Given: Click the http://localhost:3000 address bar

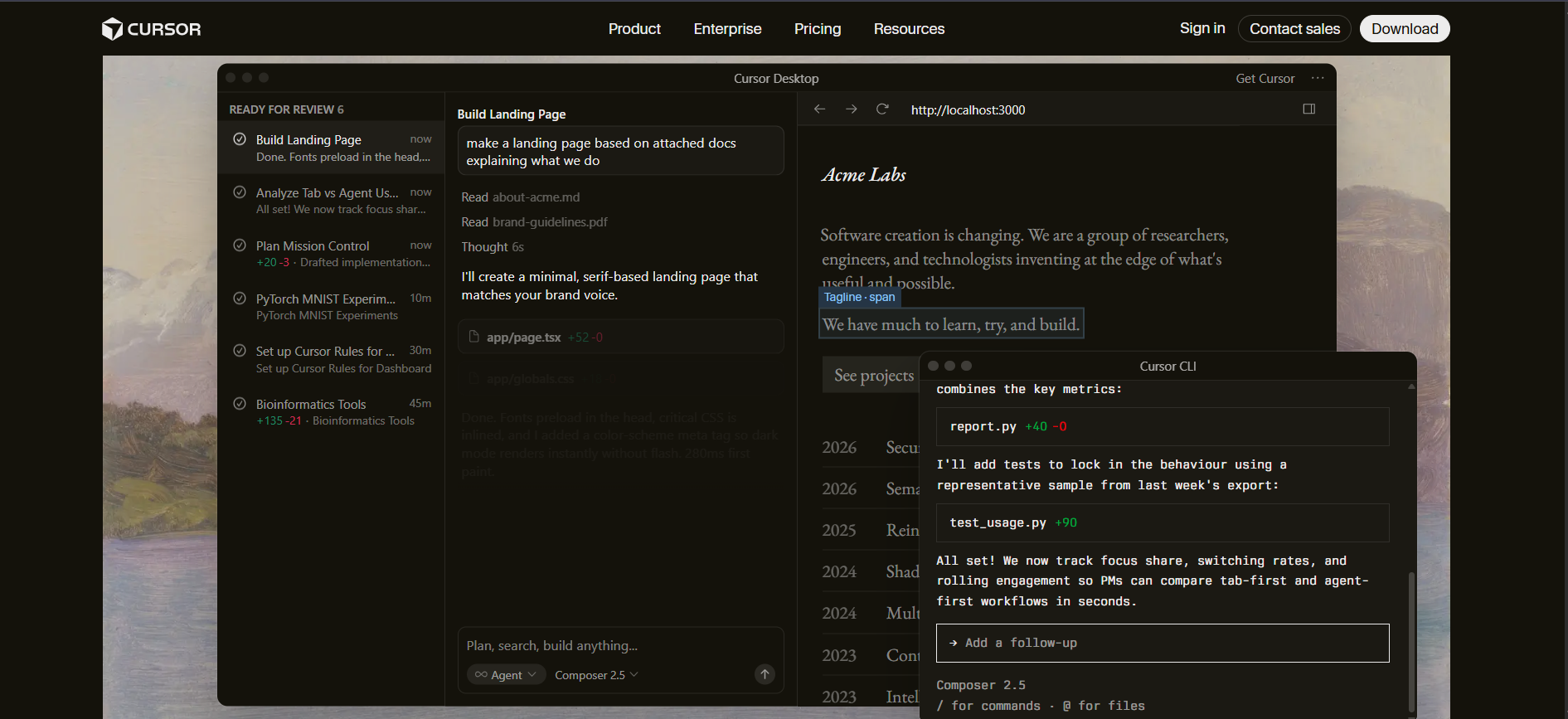Looking at the screenshot, I should (968, 109).
